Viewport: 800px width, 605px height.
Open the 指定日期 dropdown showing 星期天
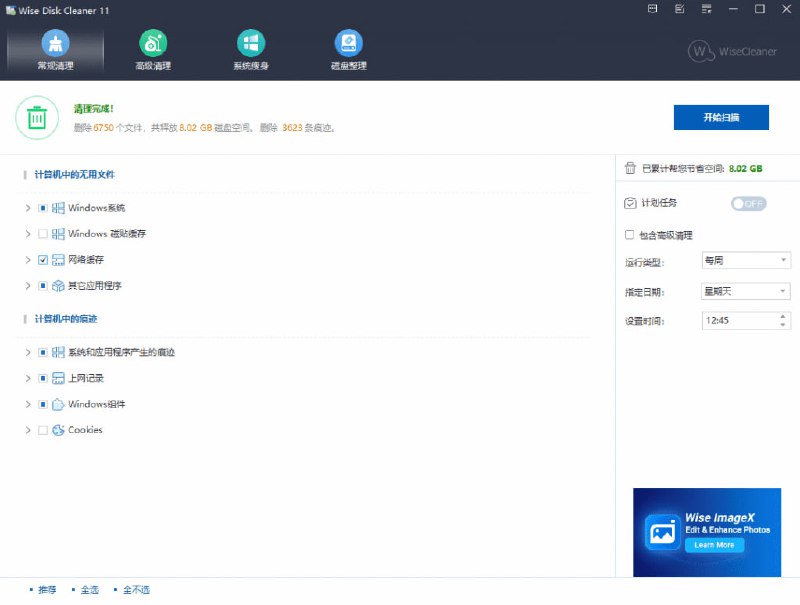(745, 290)
